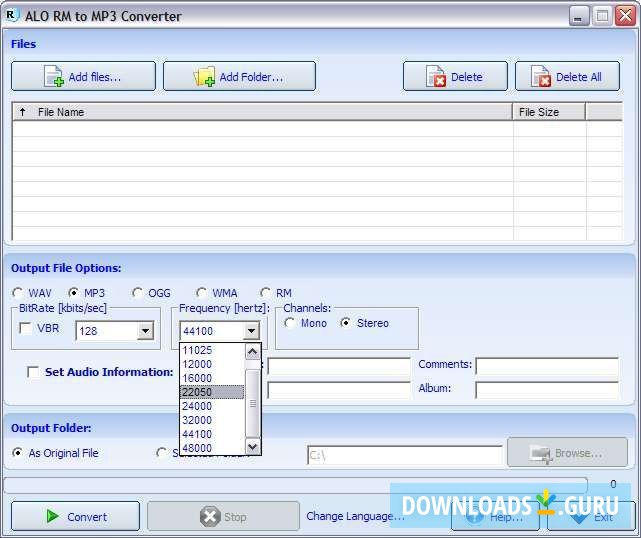Click the Delete button

455,76
